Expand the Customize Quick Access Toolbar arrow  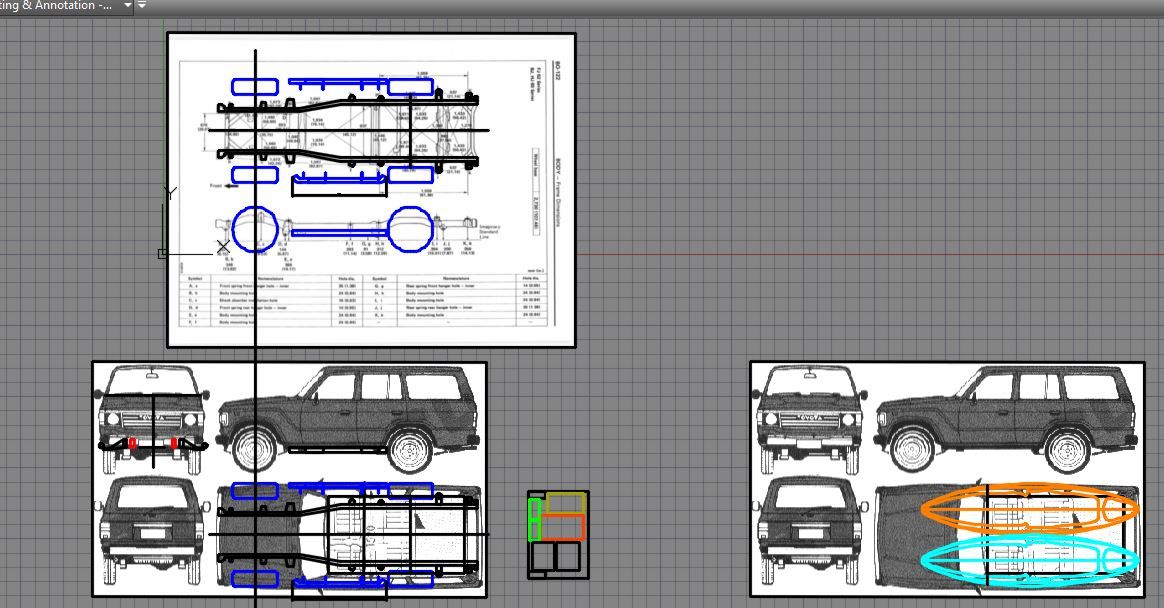142,5
